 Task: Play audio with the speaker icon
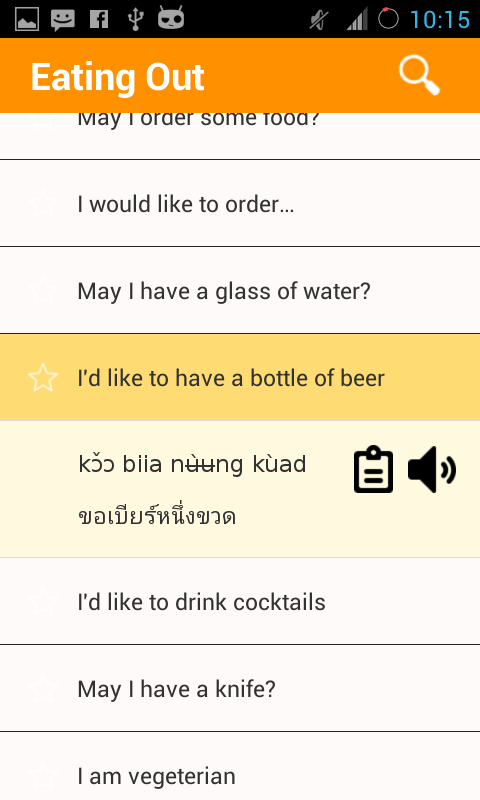click(x=432, y=469)
